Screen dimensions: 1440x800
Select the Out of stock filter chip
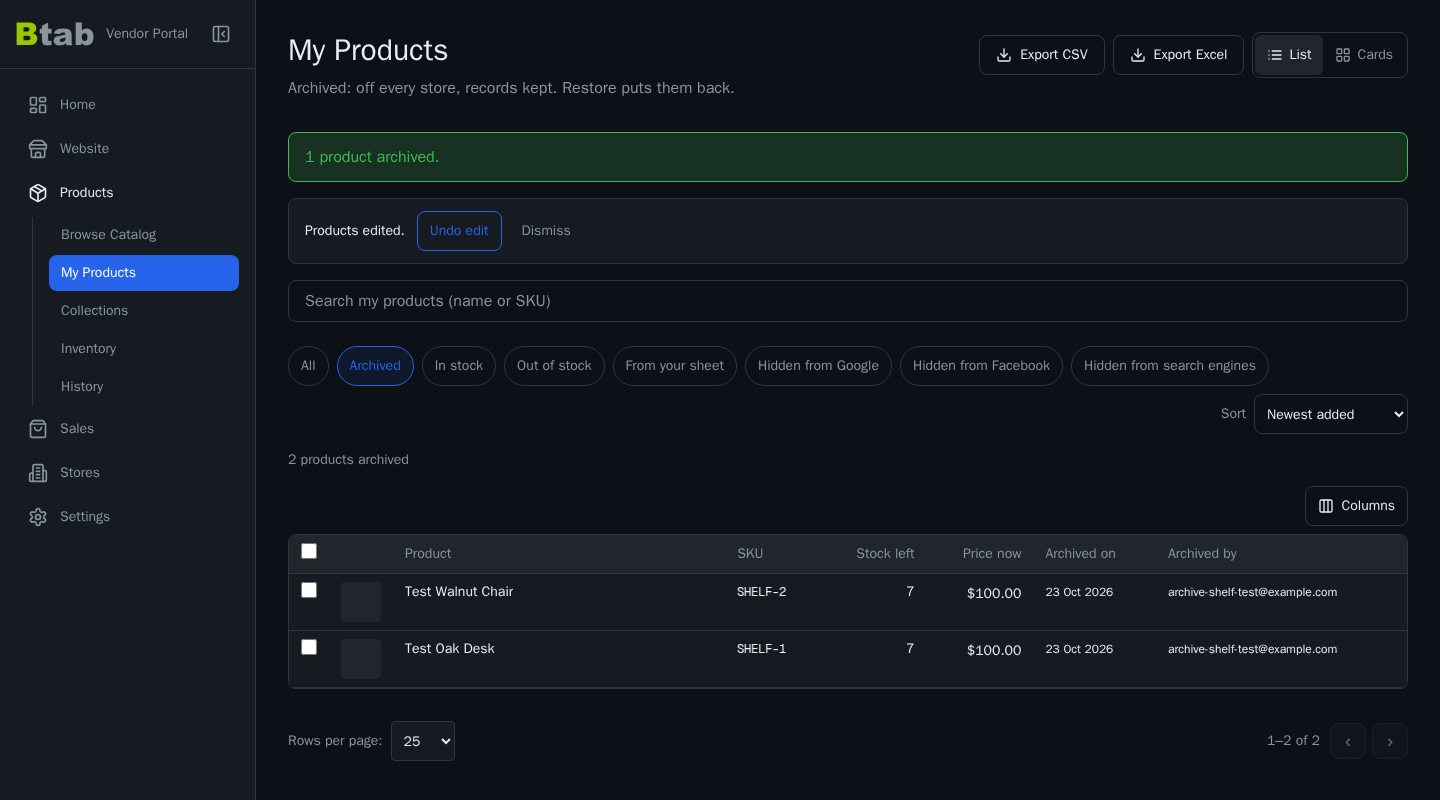(554, 366)
